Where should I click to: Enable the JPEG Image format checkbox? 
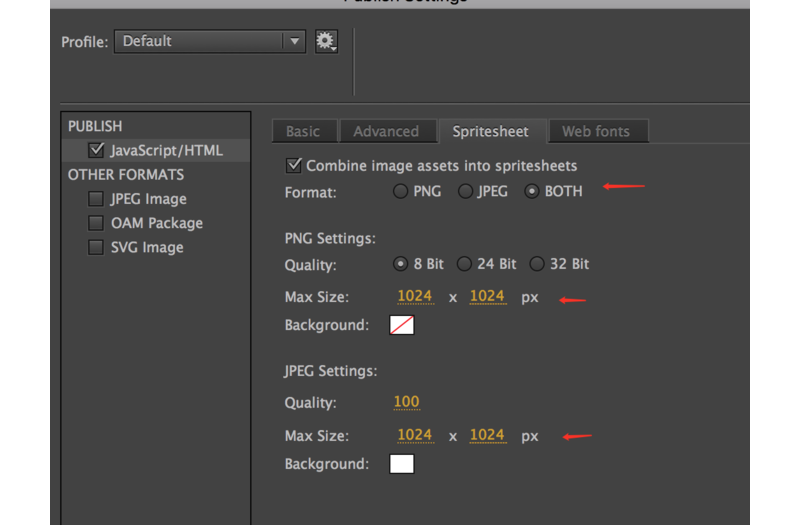click(96, 198)
